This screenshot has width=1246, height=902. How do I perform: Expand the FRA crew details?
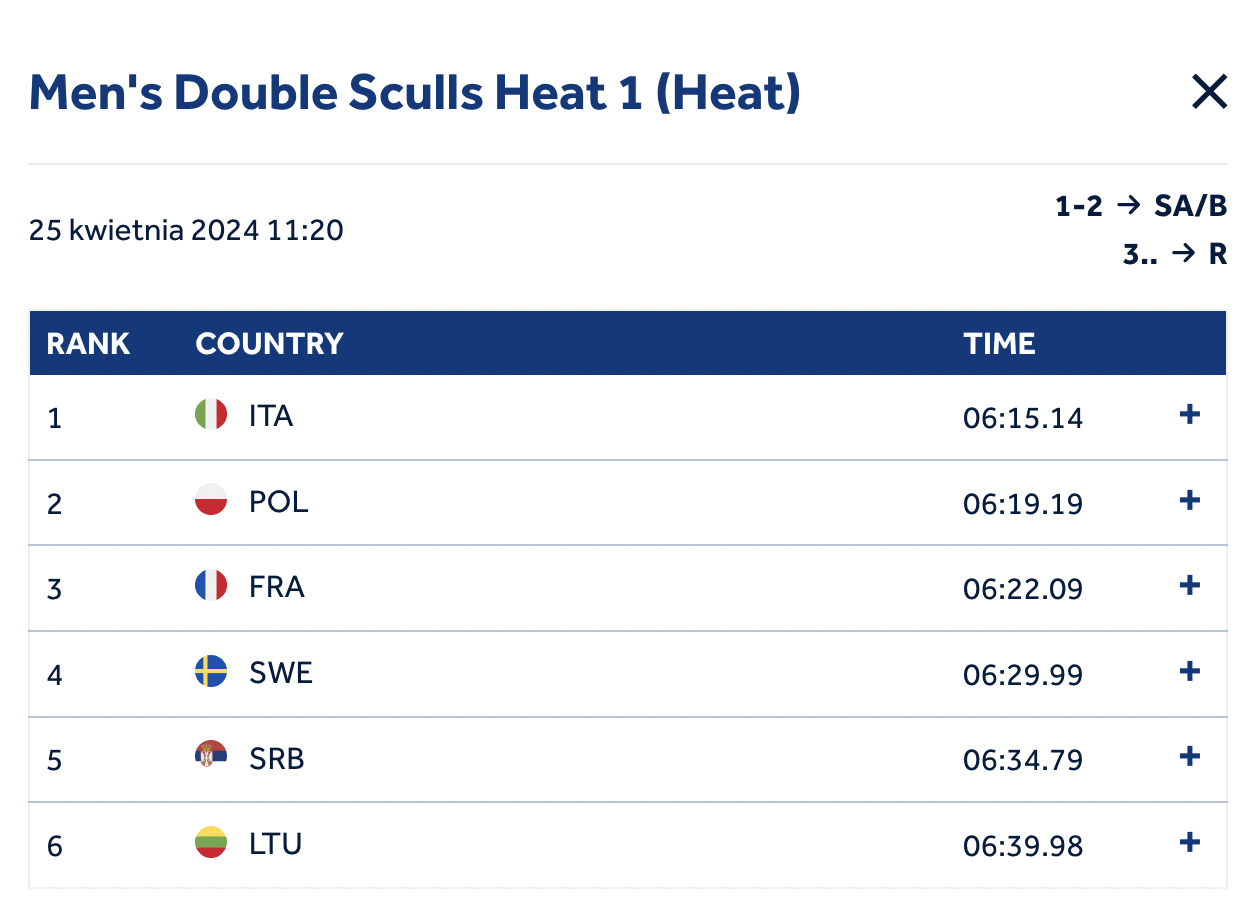1189,585
